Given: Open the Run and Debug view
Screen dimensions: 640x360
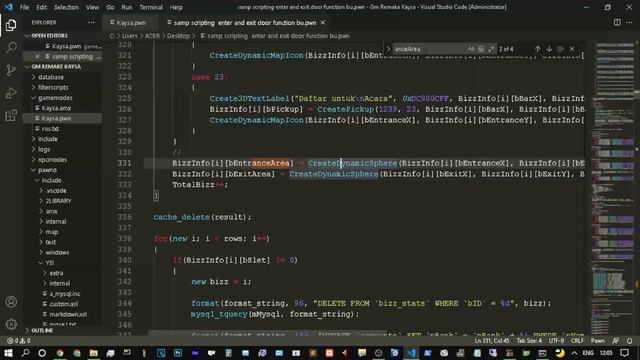Looking at the screenshot, I should tap(11, 93).
